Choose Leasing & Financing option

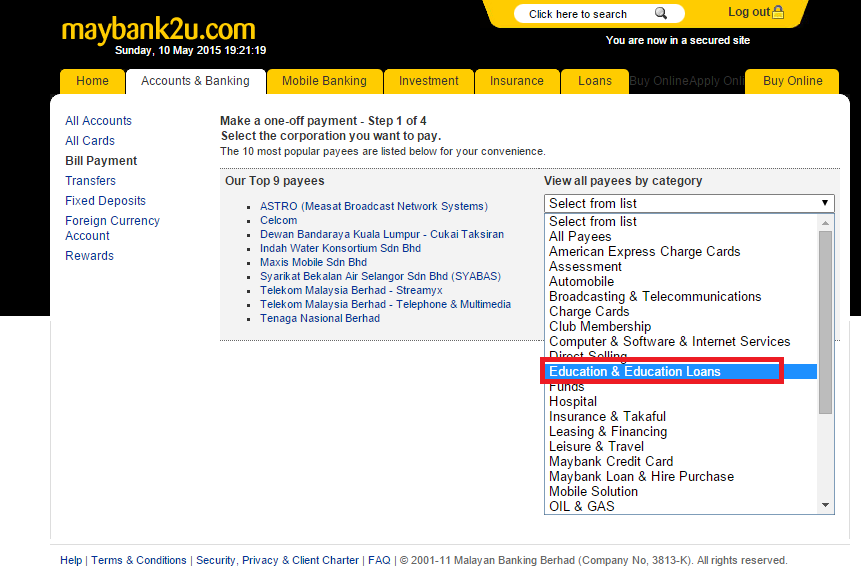[608, 432]
